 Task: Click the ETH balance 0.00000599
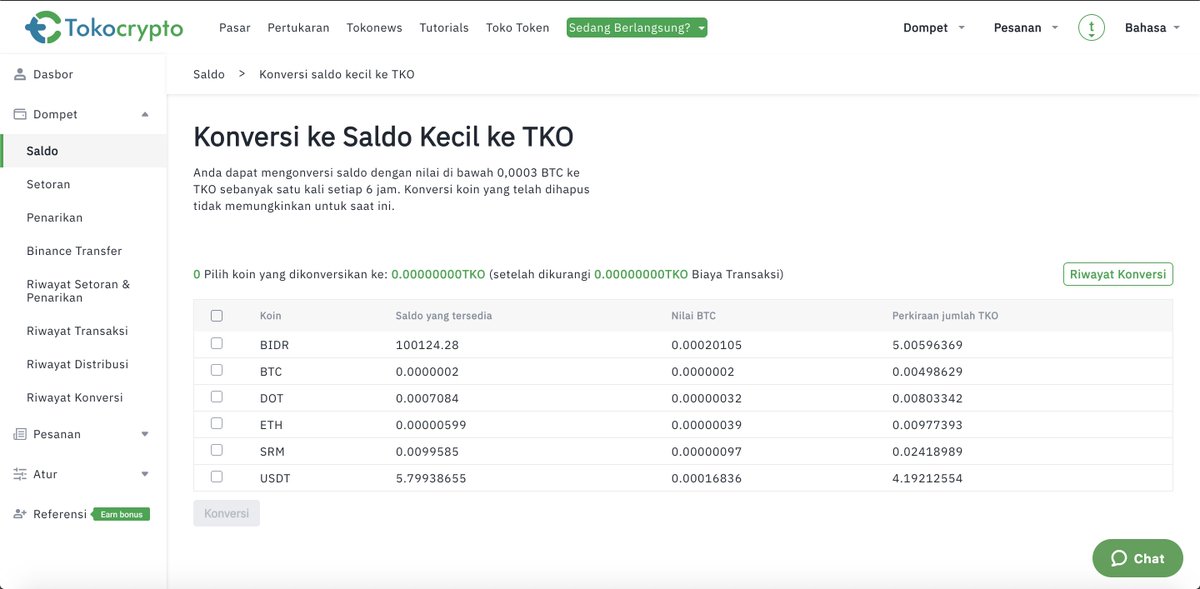pos(431,425)
